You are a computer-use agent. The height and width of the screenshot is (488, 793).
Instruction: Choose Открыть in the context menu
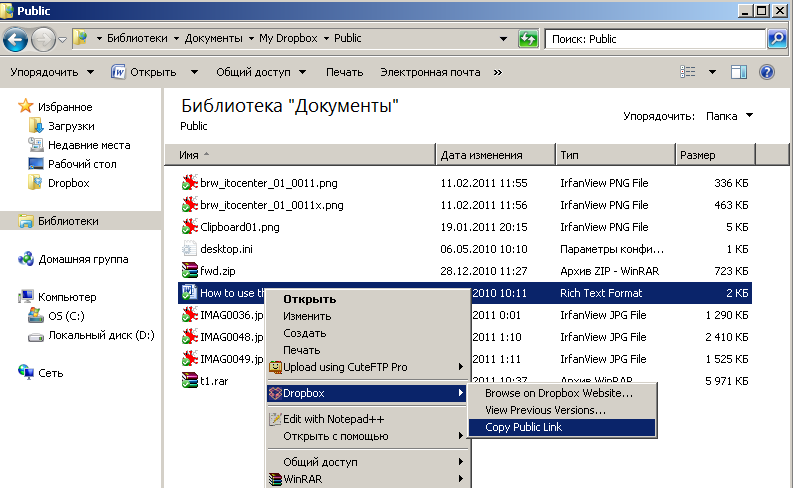[x=367, y=299]
